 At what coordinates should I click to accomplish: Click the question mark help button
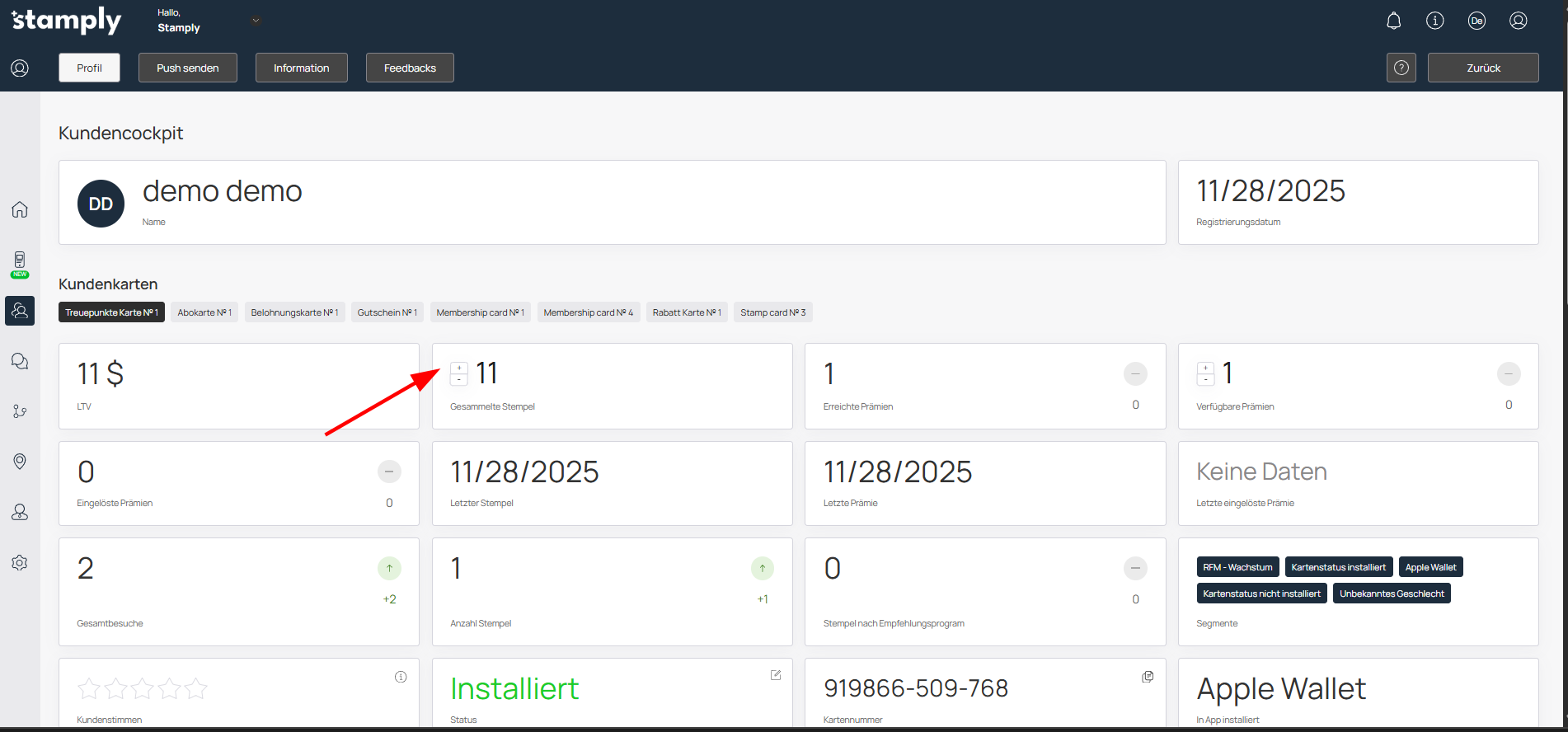[x=1401, y=68]
